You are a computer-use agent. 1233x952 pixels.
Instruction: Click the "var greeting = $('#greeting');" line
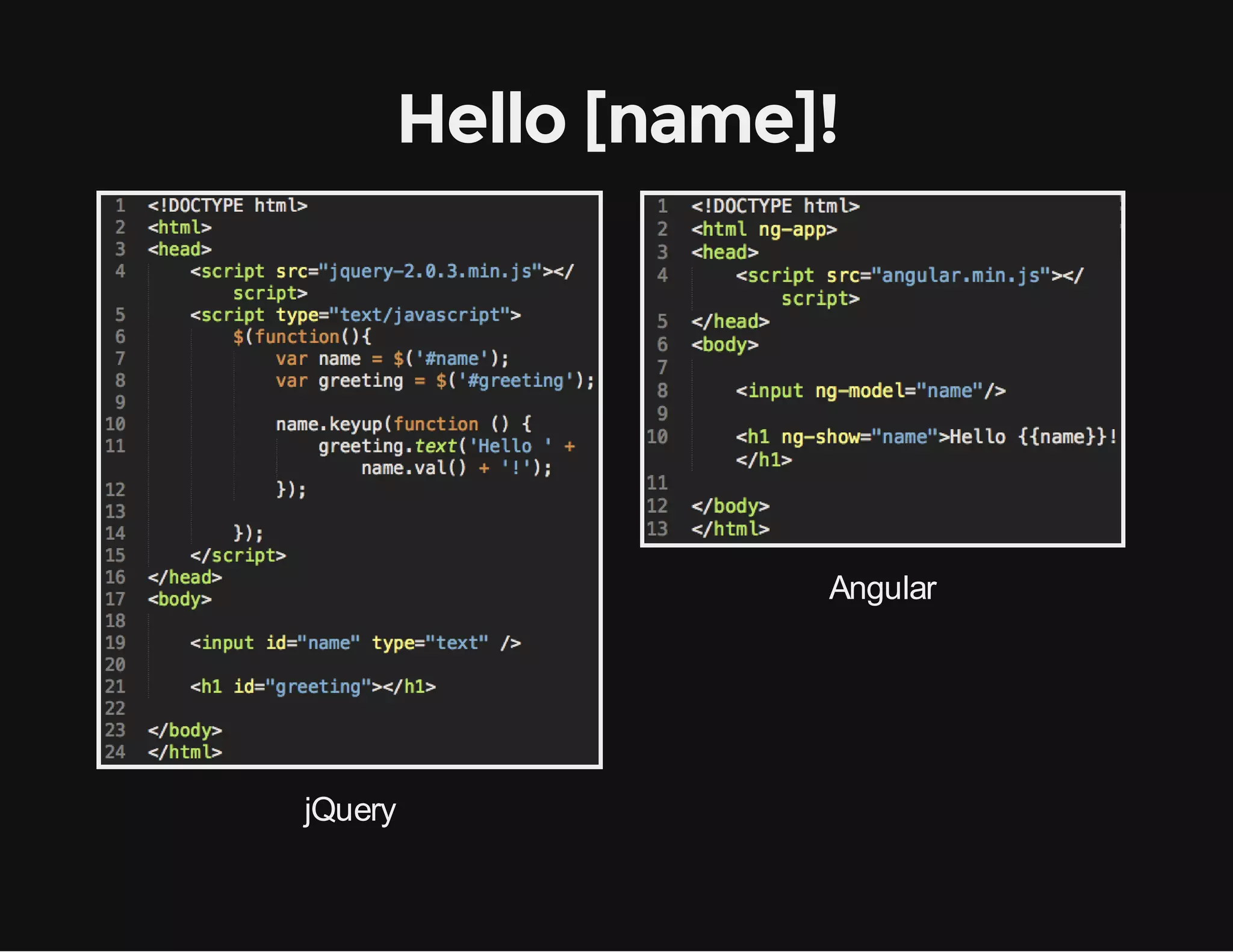point(435,380)
